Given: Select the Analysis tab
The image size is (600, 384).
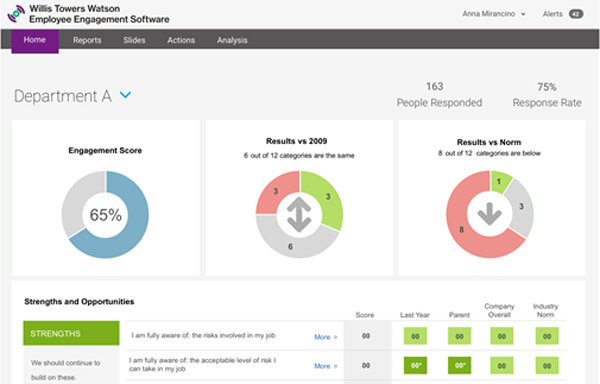Looking at the screenshot, I should (x=232, y=40).
